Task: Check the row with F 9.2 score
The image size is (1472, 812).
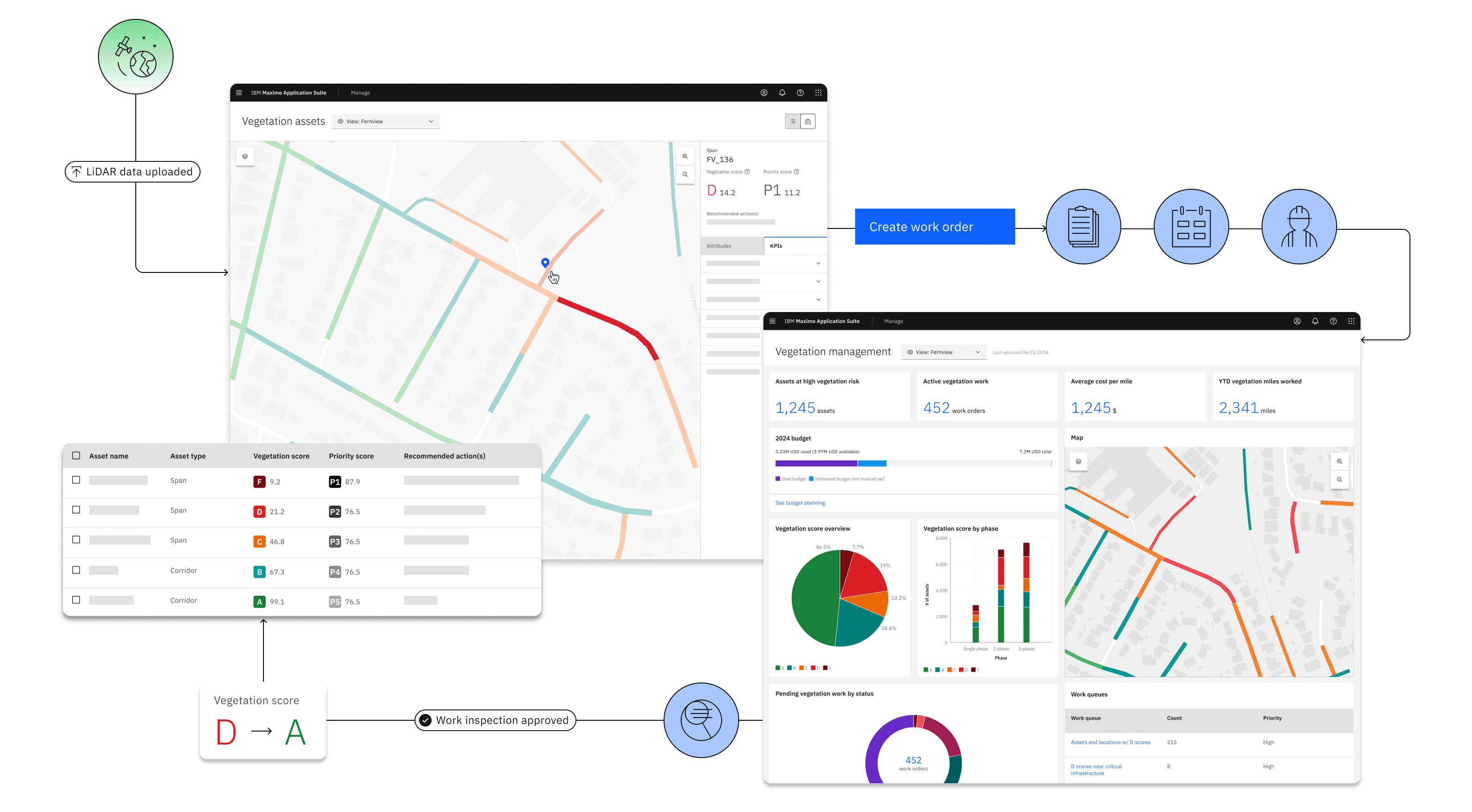Action: pos(76,480)
